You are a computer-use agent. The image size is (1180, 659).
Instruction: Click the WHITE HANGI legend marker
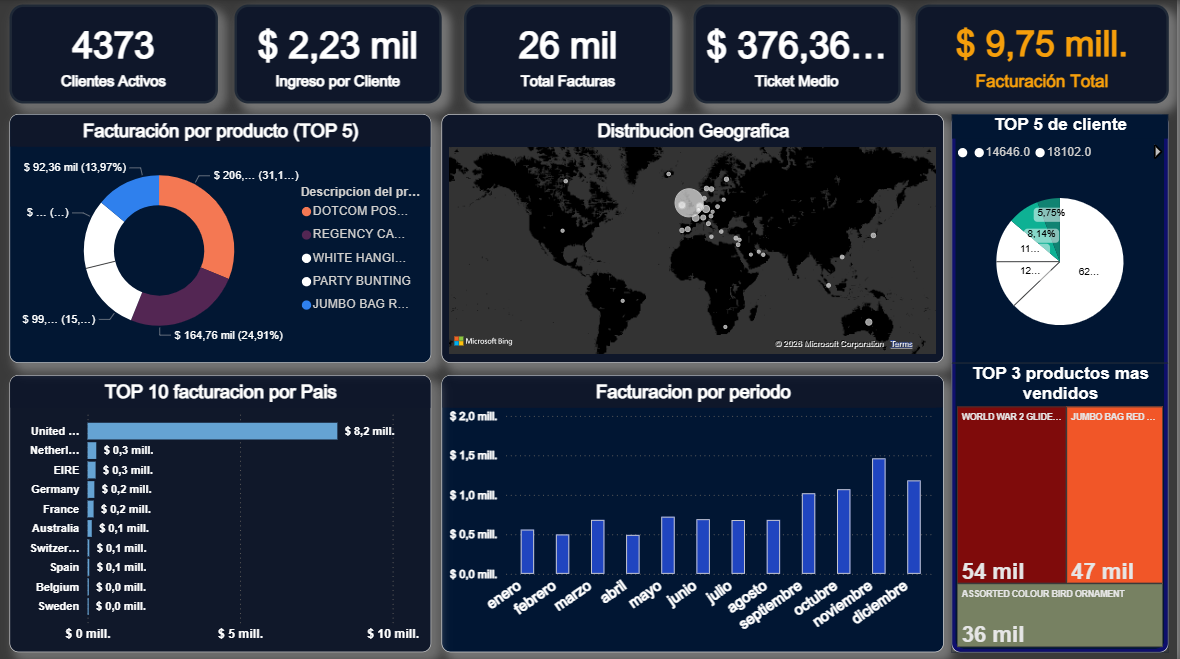coord(307,257)
